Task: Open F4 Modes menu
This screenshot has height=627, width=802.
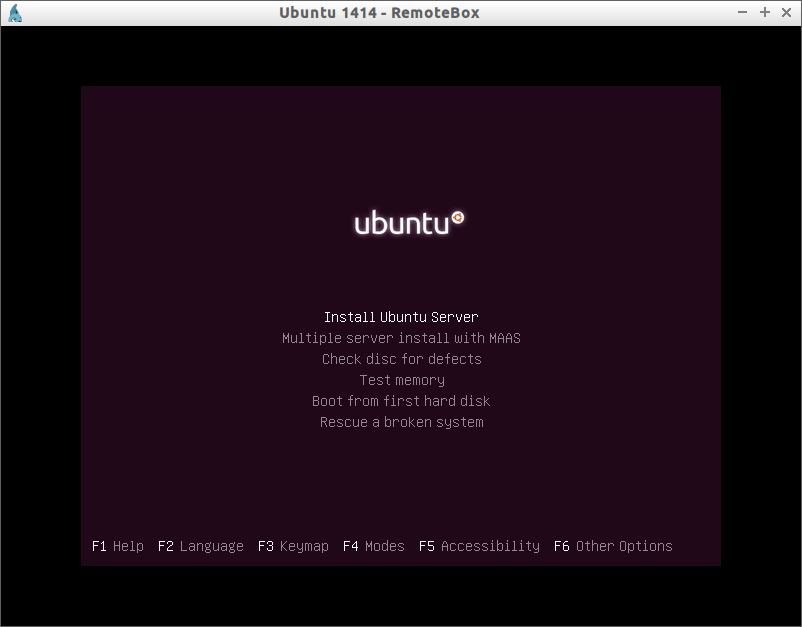Action: point(373,546)
